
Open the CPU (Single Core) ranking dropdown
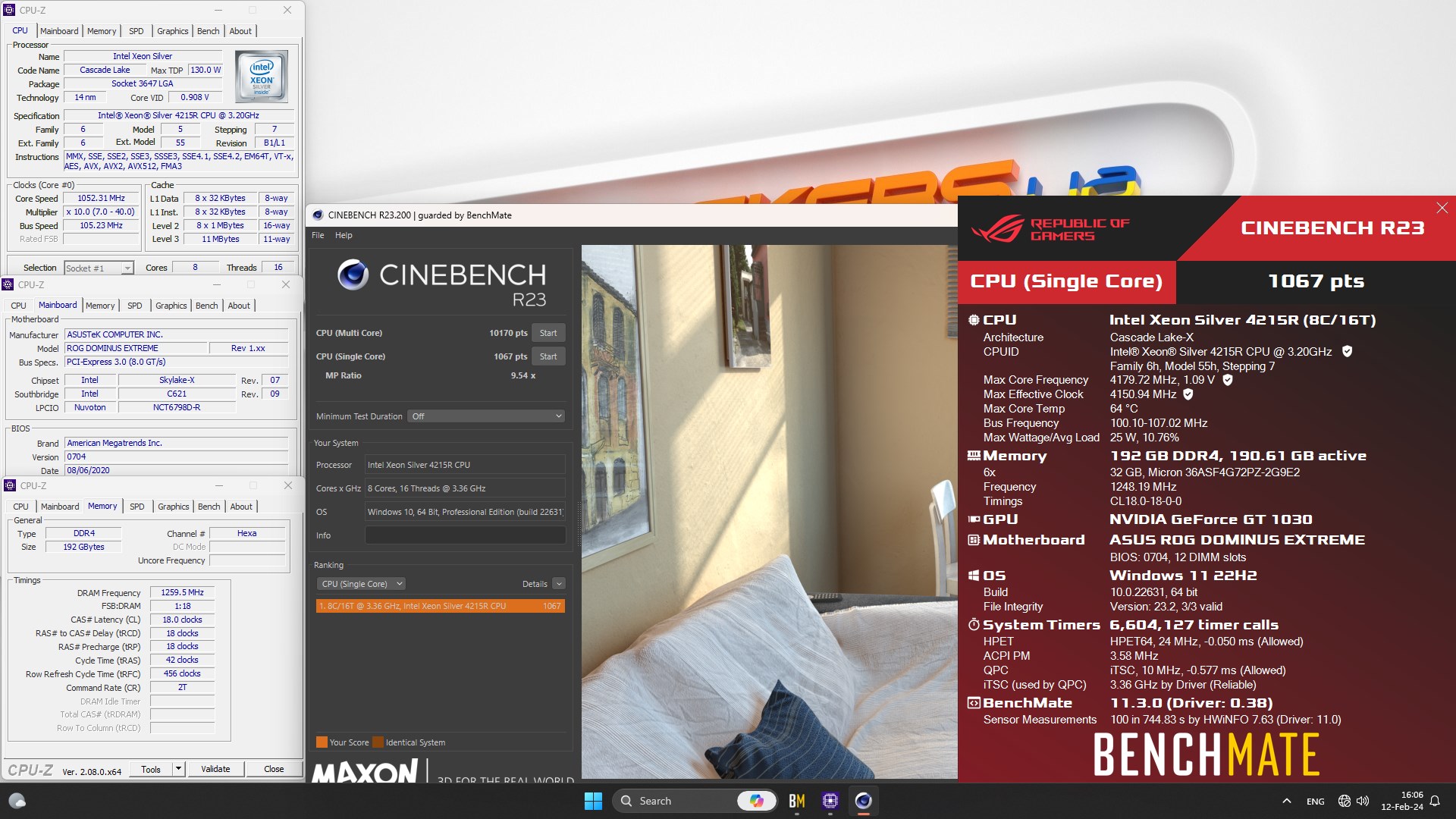point(361,584)
